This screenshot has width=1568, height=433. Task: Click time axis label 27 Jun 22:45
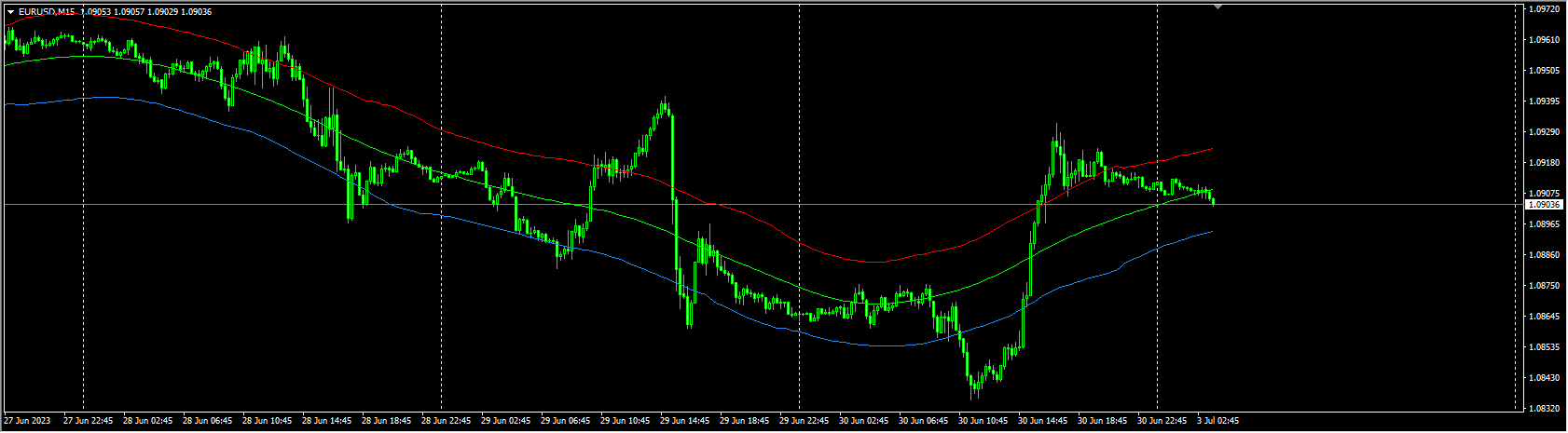[89, 421]
